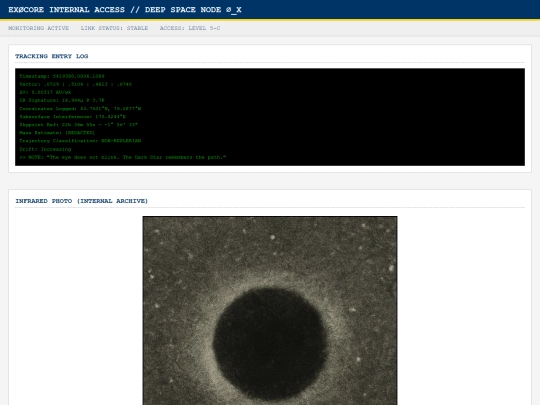Click the Subsurface Interference entry
The image size is (540, 405).
click(x=73, y=116)
